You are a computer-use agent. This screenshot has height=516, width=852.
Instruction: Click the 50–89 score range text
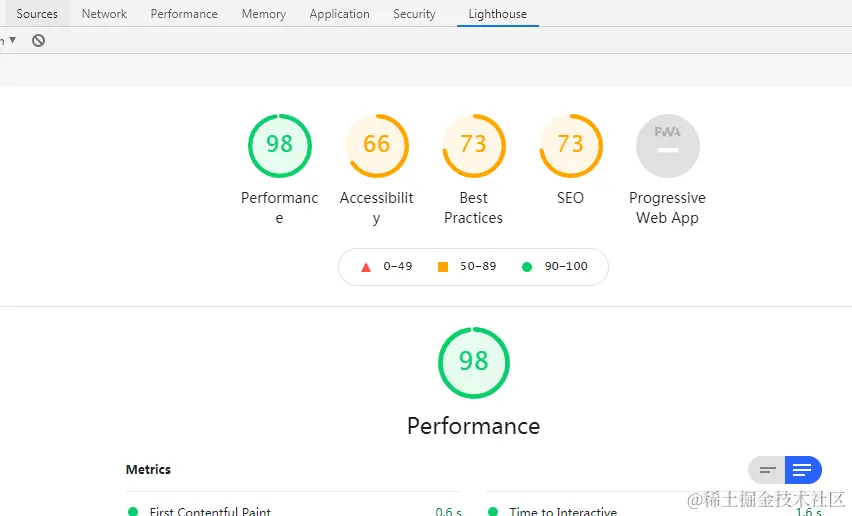click(478, 266)
